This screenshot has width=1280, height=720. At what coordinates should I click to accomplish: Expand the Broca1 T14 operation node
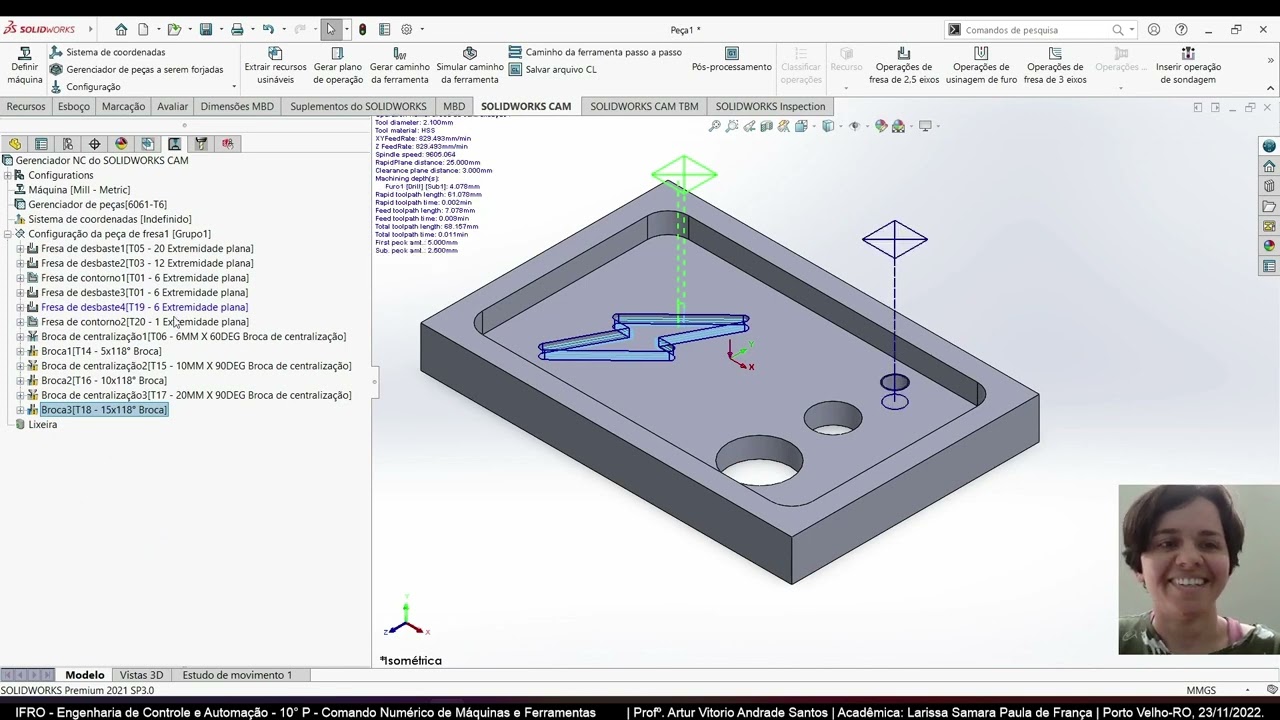(20, 351)
